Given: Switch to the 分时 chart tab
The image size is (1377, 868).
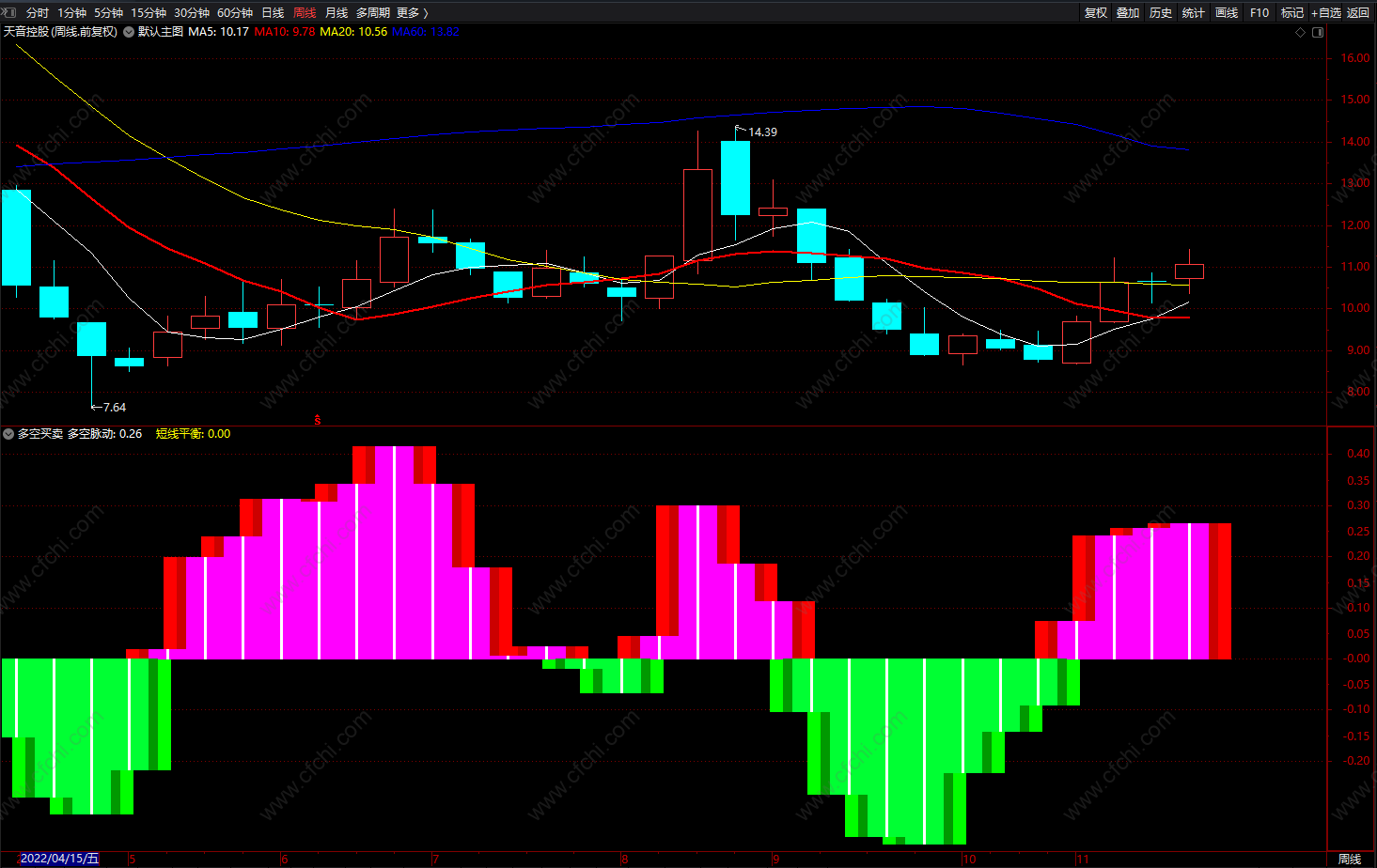Looking at the screenshot, I should 38,12.
